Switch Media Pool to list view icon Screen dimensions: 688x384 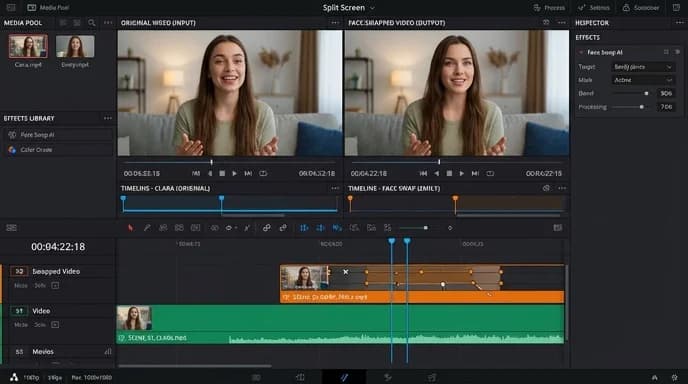pyautogui.click(x=63, y=23)
